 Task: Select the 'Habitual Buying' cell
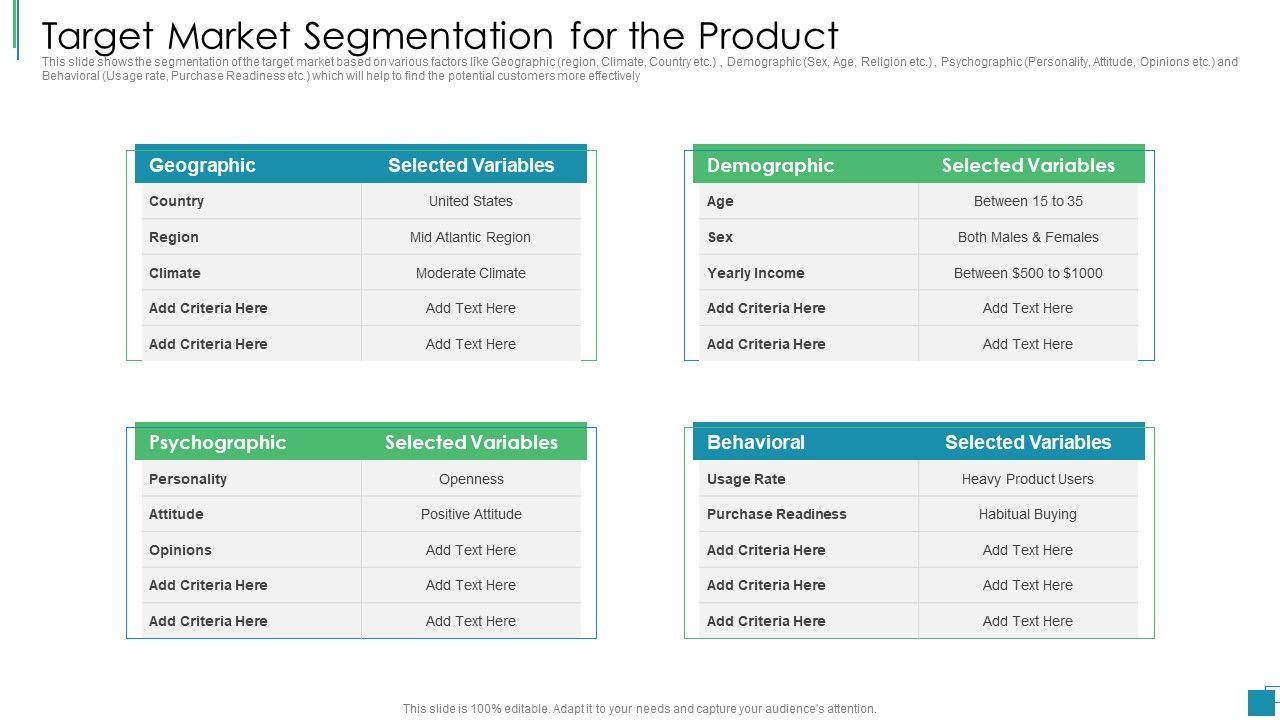(1028, 514)
